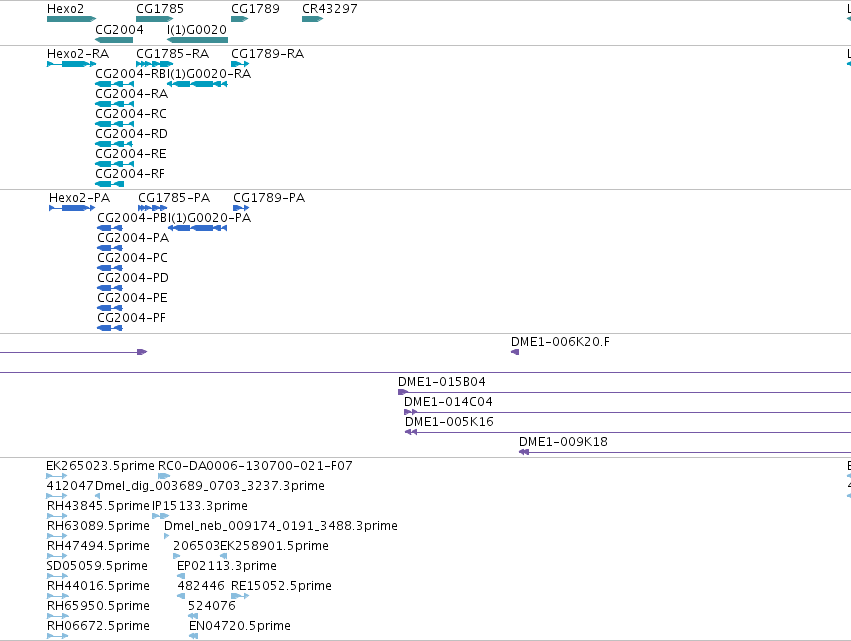Click unlabeled purple BAC arrowhead below CG2004-PF
851x641 pixels.
pyautogui.click(x=142, y=352)
